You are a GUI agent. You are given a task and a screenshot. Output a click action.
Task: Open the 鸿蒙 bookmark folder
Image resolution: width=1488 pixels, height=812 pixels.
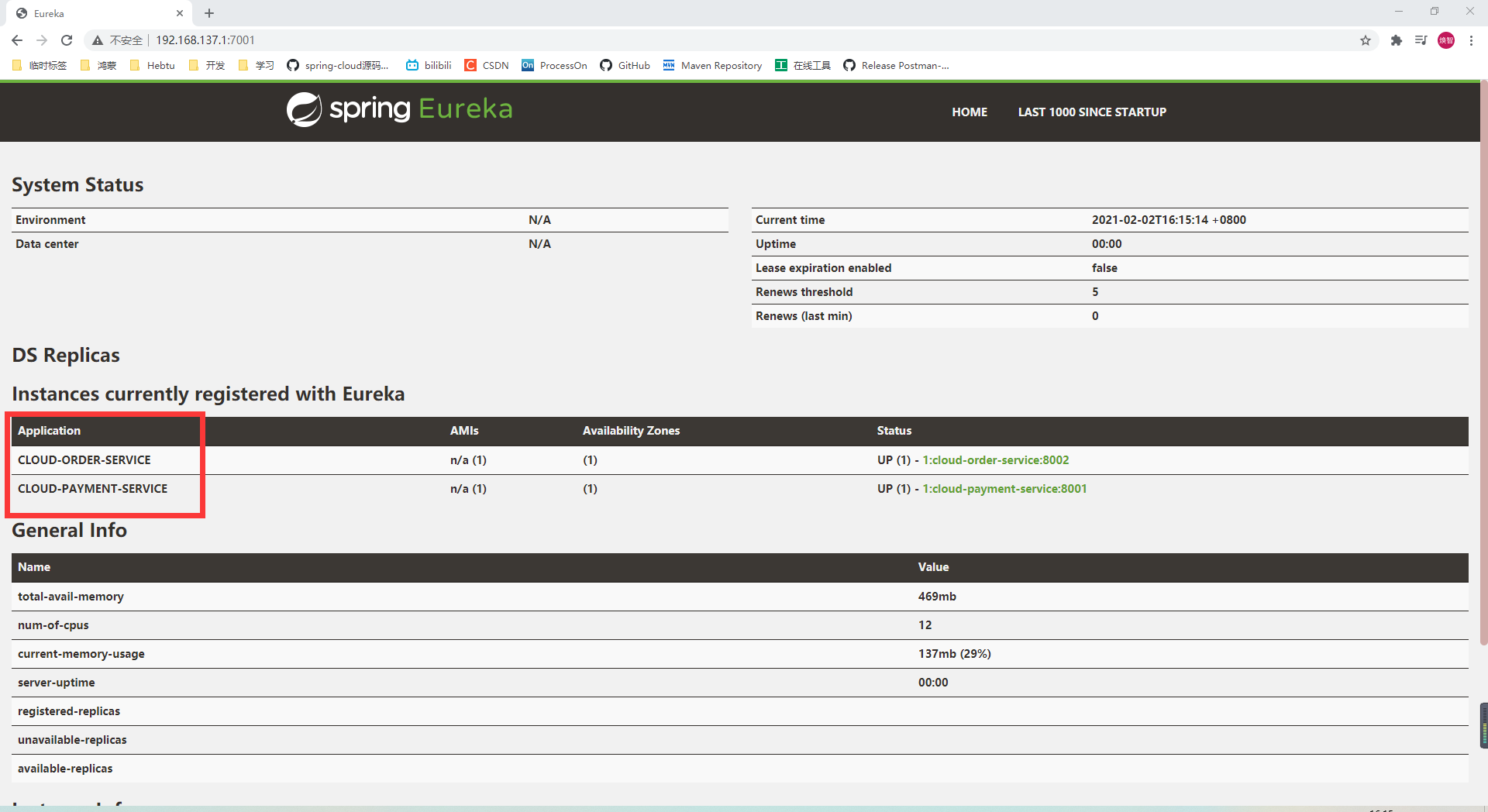pyautogui.click(x=98, y=66)
